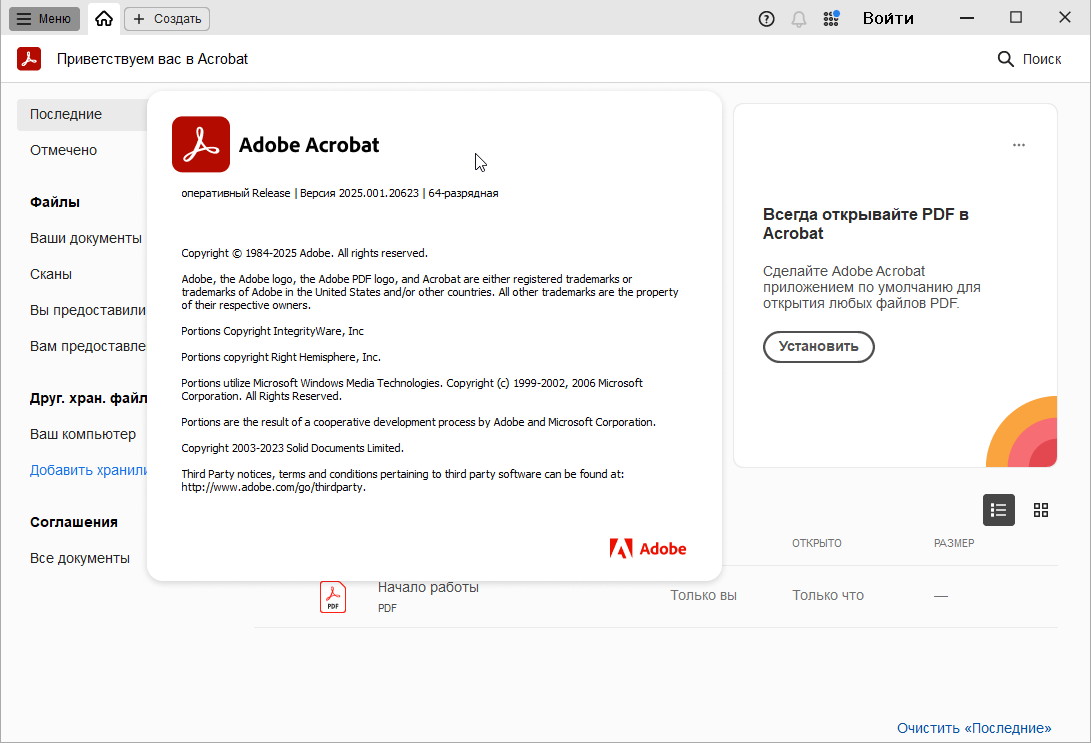Click the Поиск search icon
The width and height of the screenshot is (1091, 743).
tap(1029, 59)
